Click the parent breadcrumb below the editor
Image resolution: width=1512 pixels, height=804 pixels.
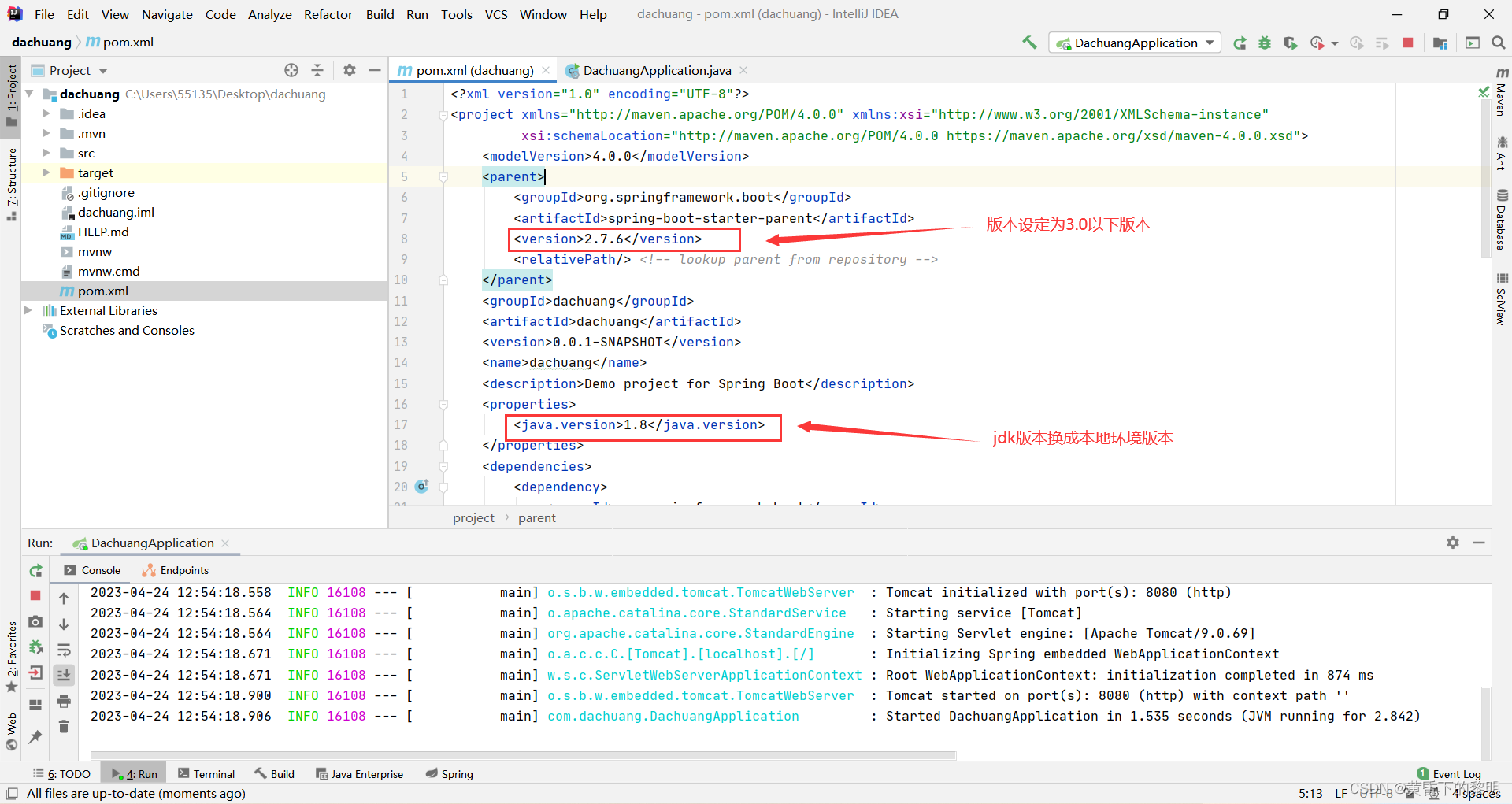click(x=537, y=517)
